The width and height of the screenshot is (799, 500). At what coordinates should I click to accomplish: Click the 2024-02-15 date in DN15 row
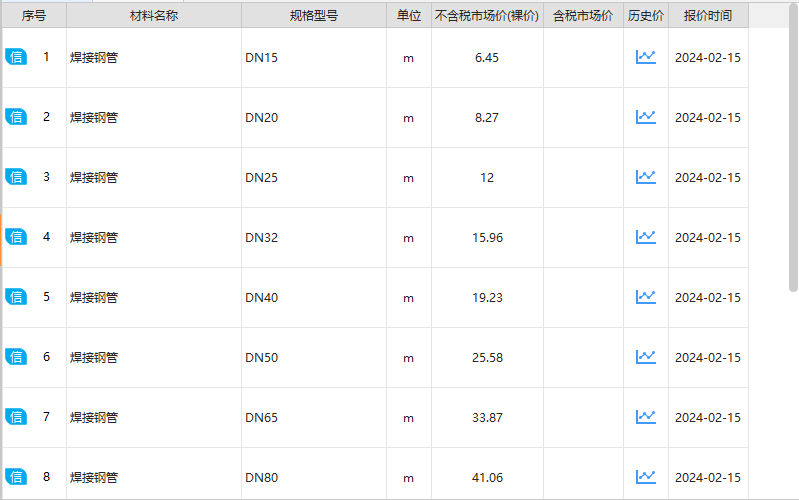click(708, 58)
